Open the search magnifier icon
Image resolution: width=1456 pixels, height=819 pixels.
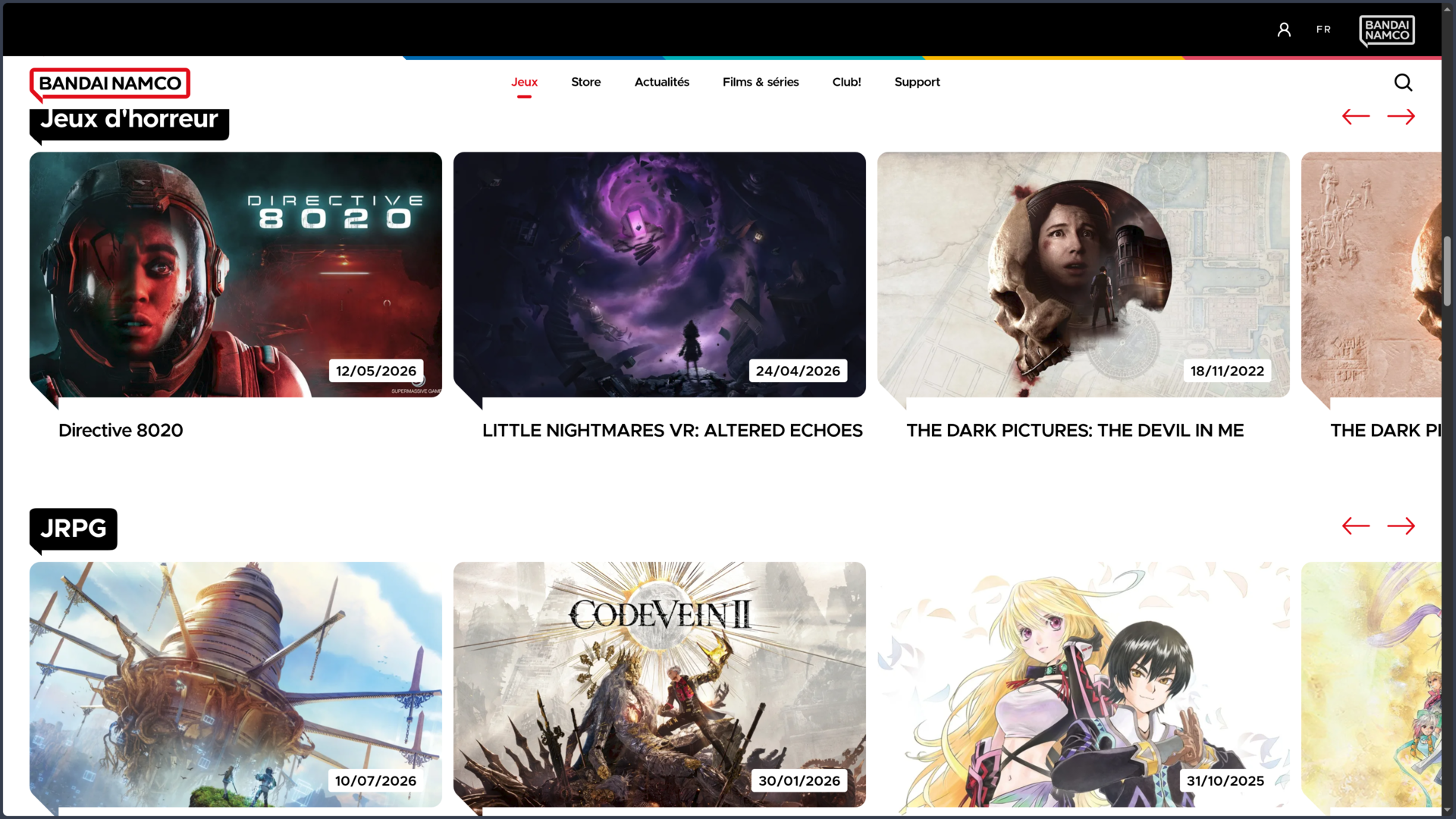coord(1403,83)
